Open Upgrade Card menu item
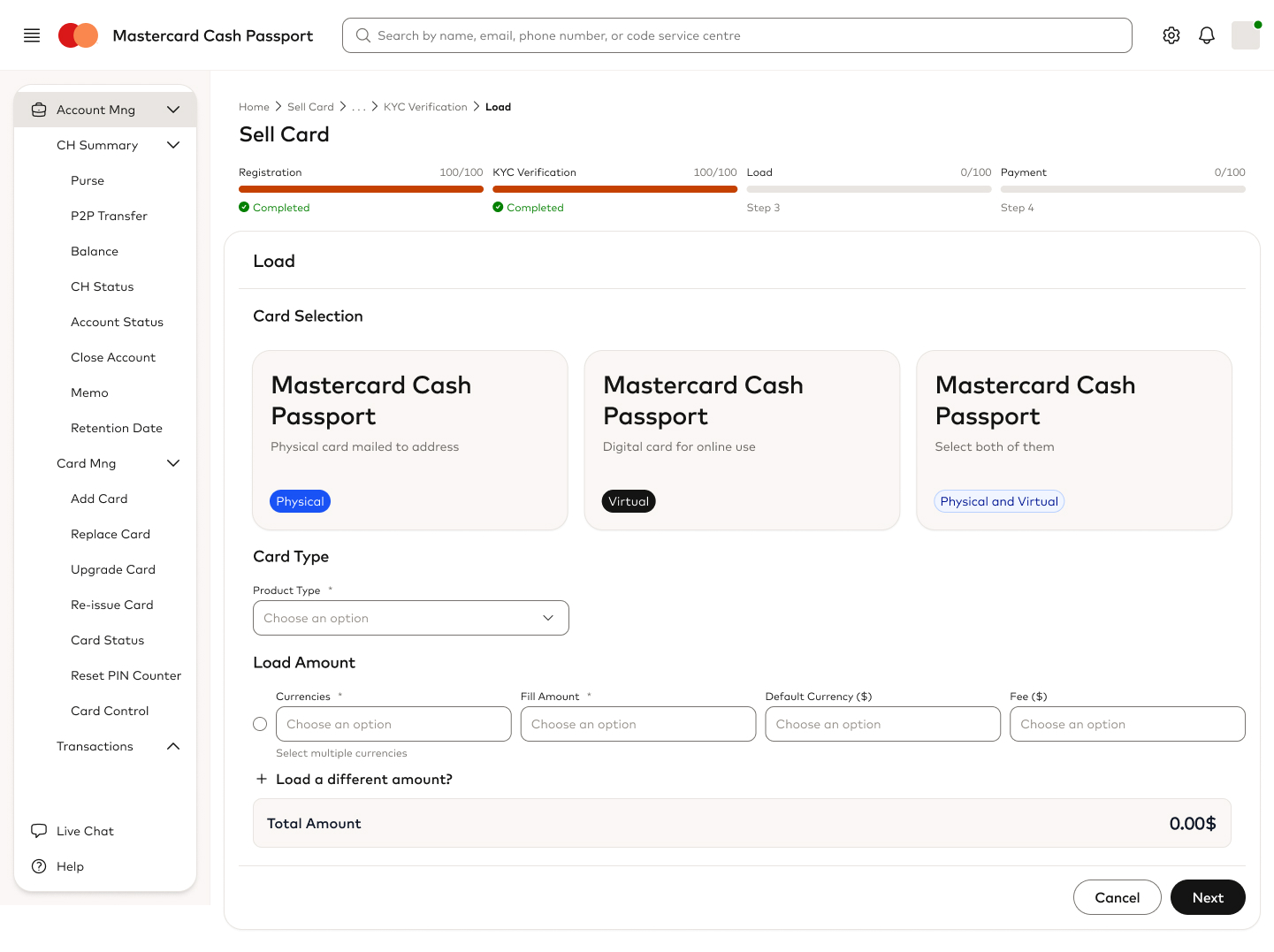This screenshot has width=1274, height=952. click(113, 569)
